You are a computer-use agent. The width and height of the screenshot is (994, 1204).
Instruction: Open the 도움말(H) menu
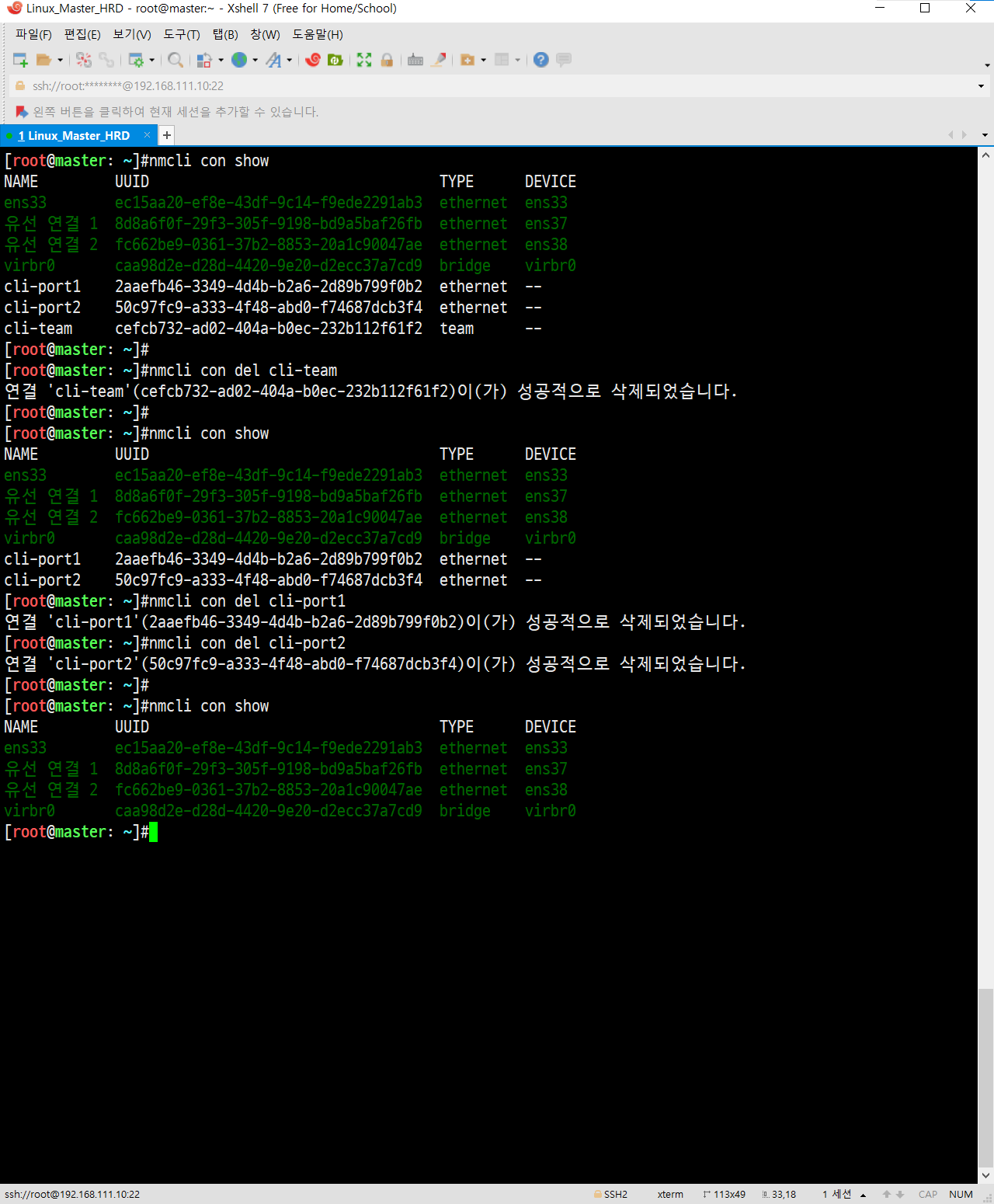(318, 34)
